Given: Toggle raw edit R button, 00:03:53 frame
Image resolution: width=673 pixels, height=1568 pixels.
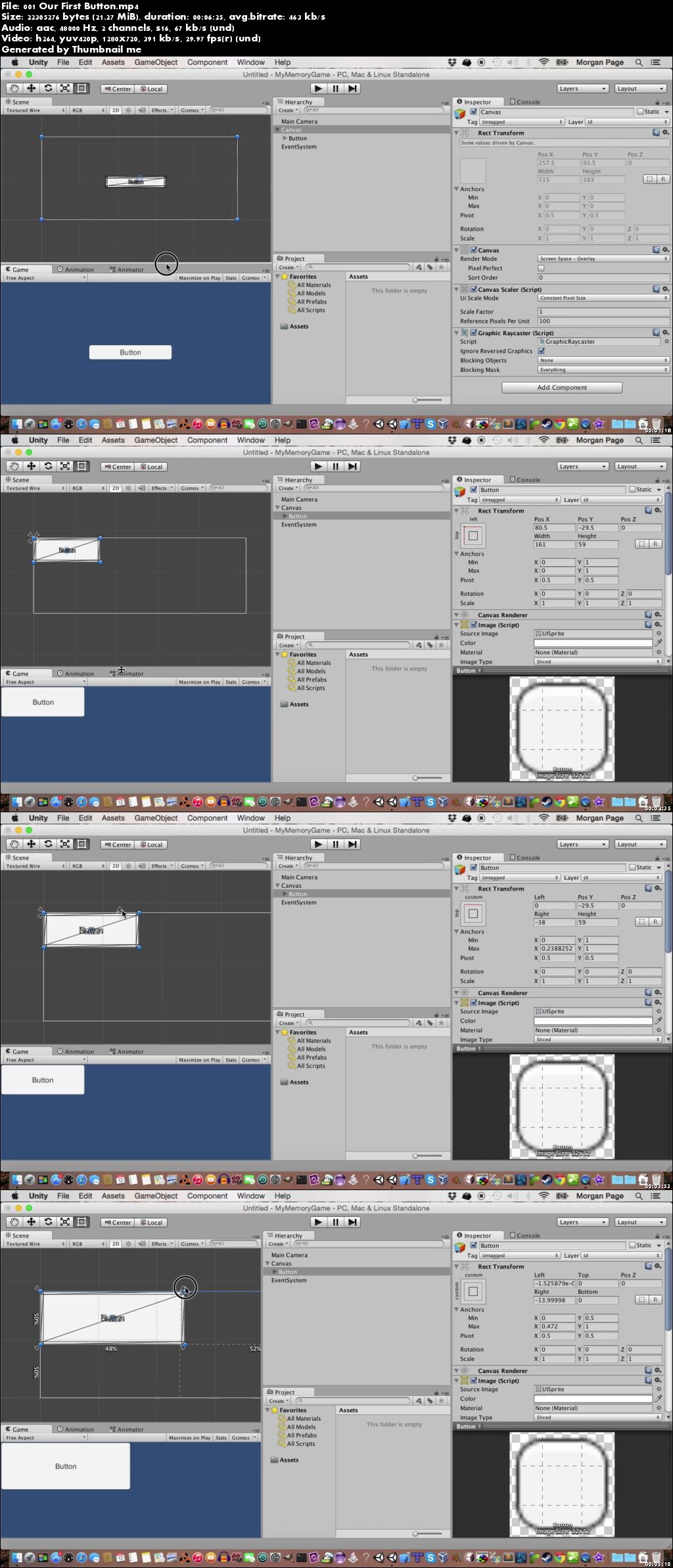Looking at the screenshot, I should (655, 922).
